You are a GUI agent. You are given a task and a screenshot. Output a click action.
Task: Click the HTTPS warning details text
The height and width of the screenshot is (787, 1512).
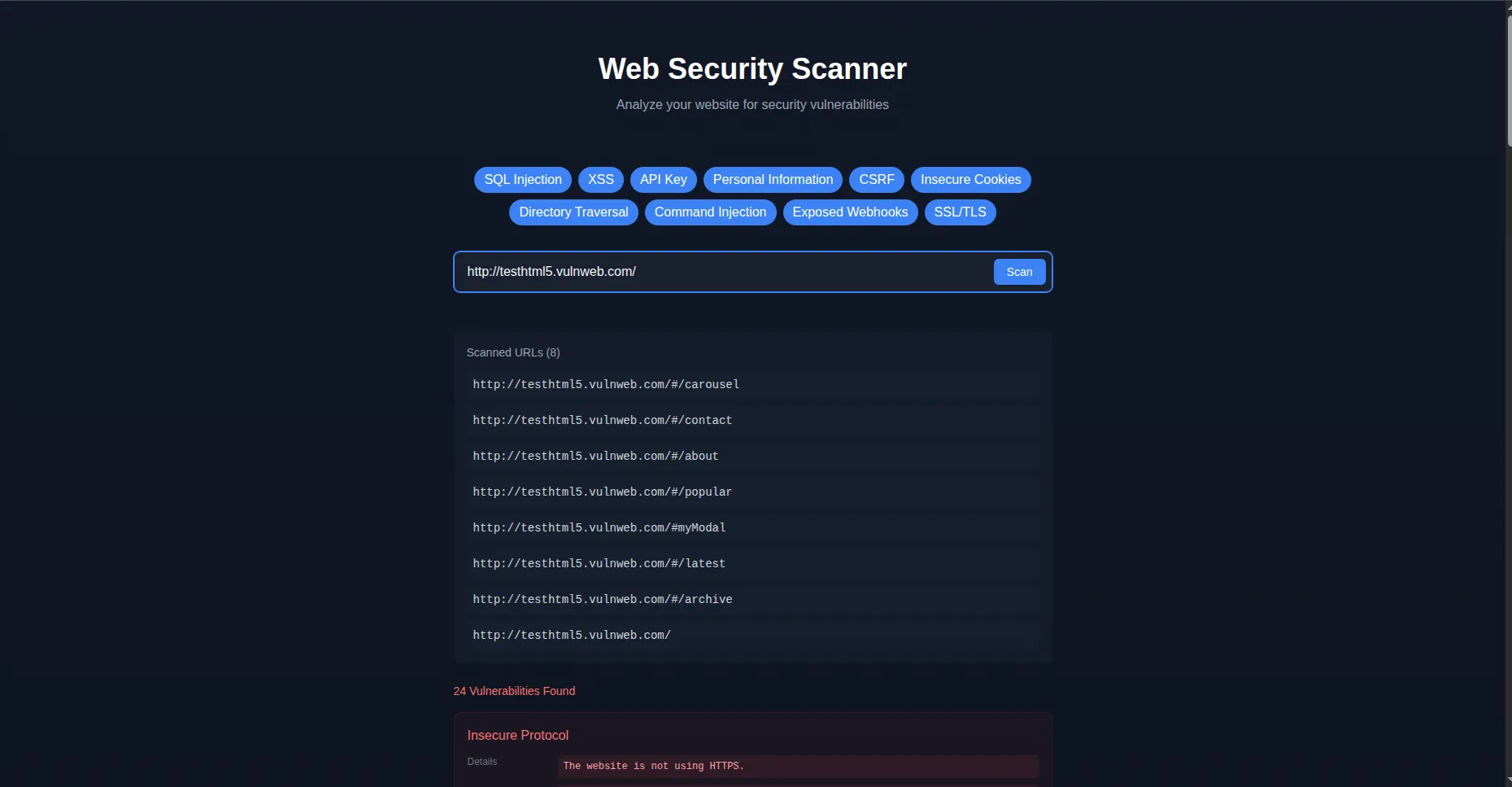coord(654,766)
